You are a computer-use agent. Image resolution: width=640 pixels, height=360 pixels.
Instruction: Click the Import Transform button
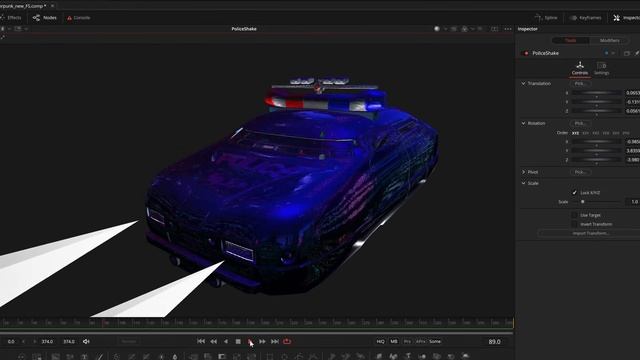[x=591, y=233]
